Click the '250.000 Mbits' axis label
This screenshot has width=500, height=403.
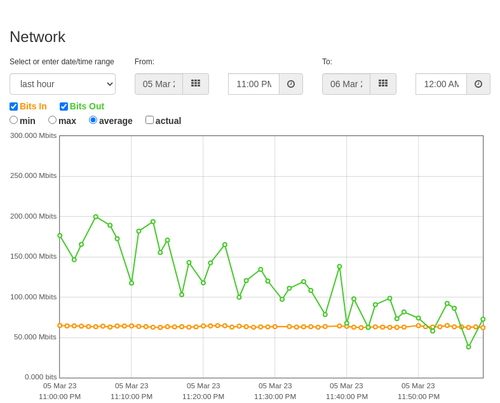click(33, 176)
